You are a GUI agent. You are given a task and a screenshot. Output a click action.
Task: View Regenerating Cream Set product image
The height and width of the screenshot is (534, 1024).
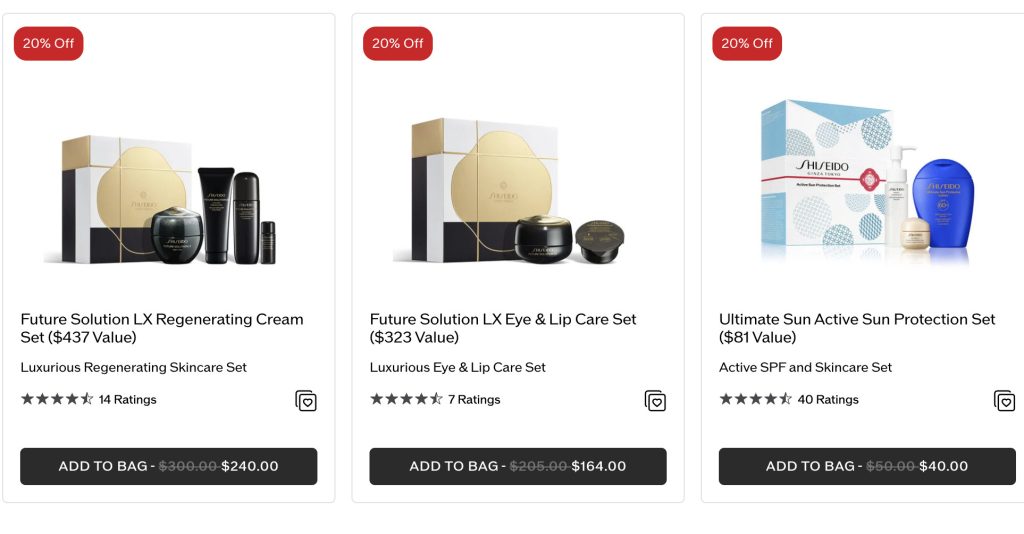pyautogui.click(x=168, y=191)
